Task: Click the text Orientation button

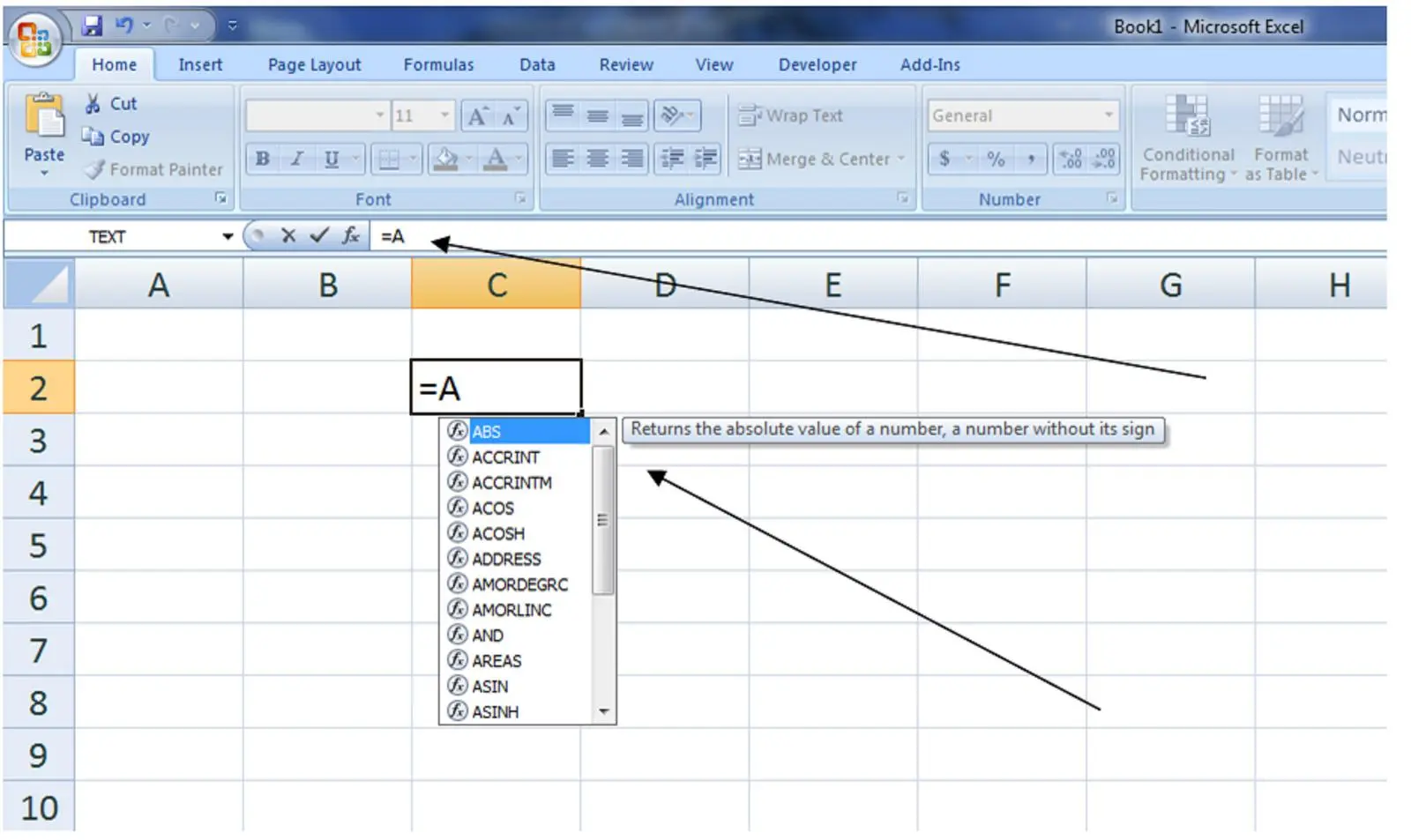Action: [x=676, y=115]
